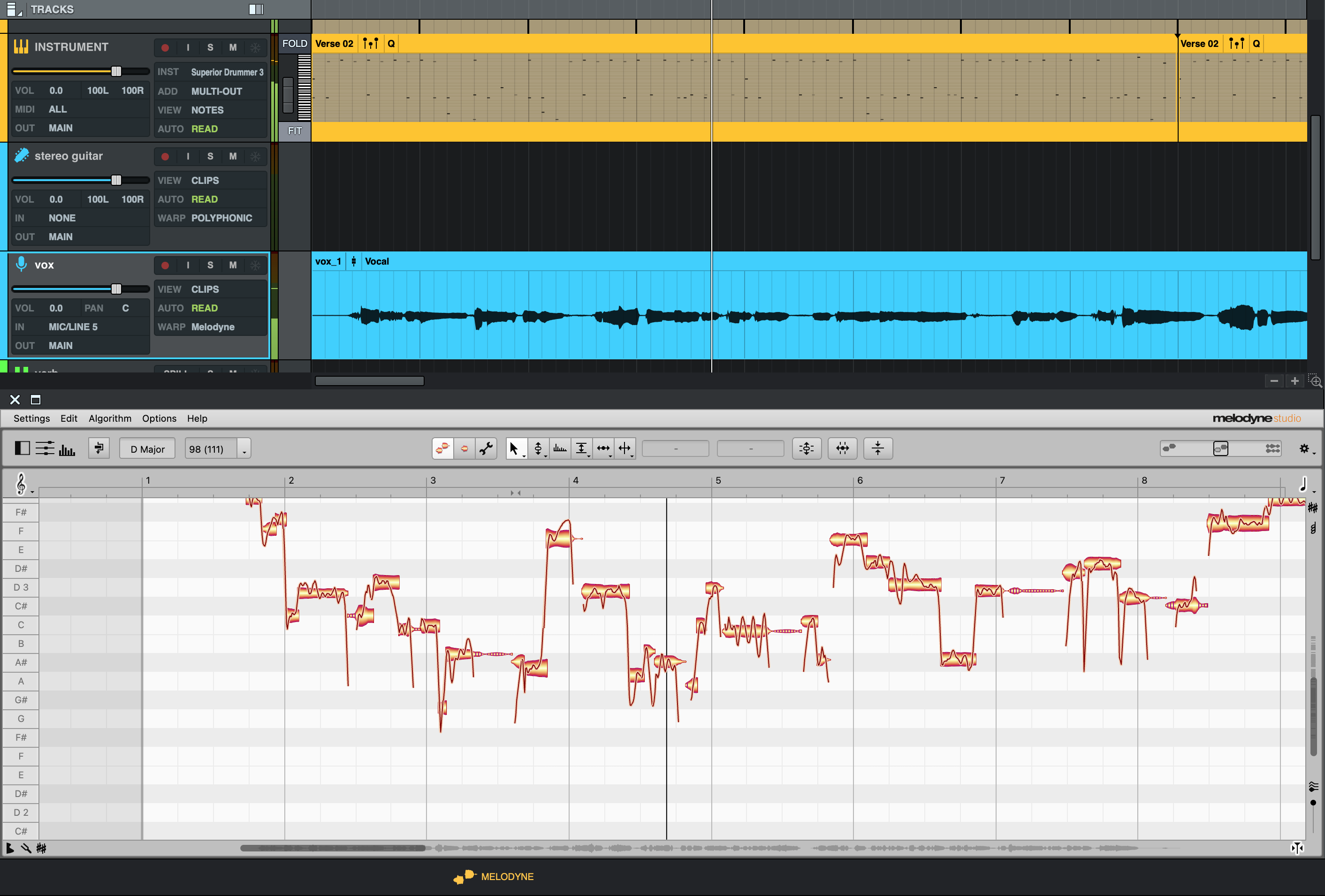Adjust the vox track volume fader
1325x896 pixels.
point(116,289)
